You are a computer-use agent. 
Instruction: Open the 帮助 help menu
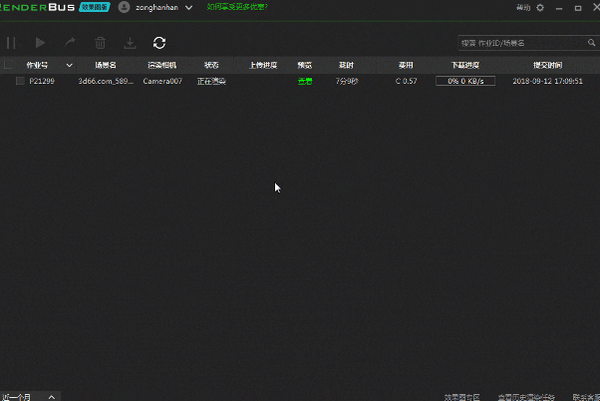click(523, 8)
